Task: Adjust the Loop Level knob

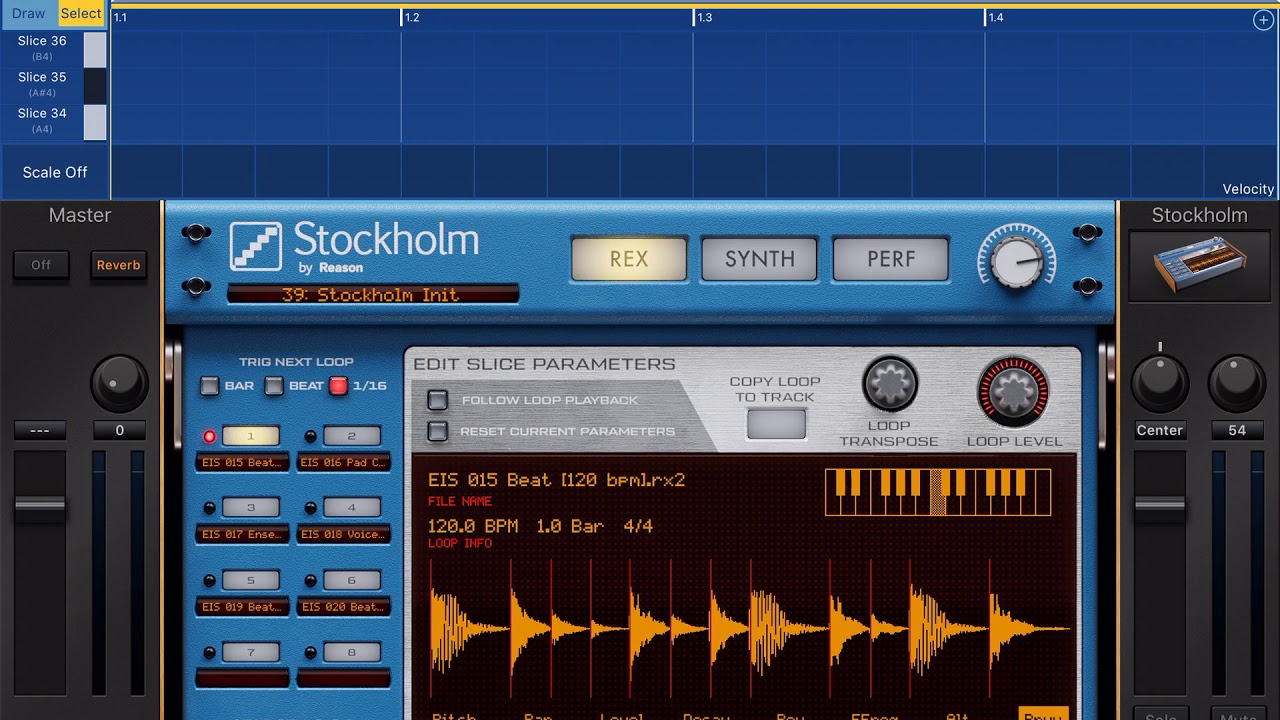Action: coord(1013,391)
